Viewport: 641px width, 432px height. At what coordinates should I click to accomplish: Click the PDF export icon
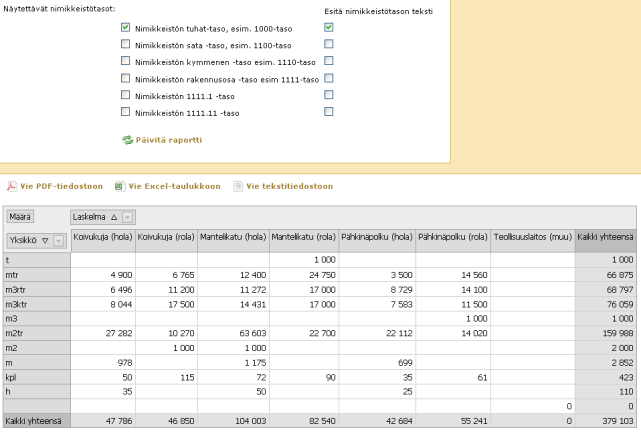(x=12, y=186)
